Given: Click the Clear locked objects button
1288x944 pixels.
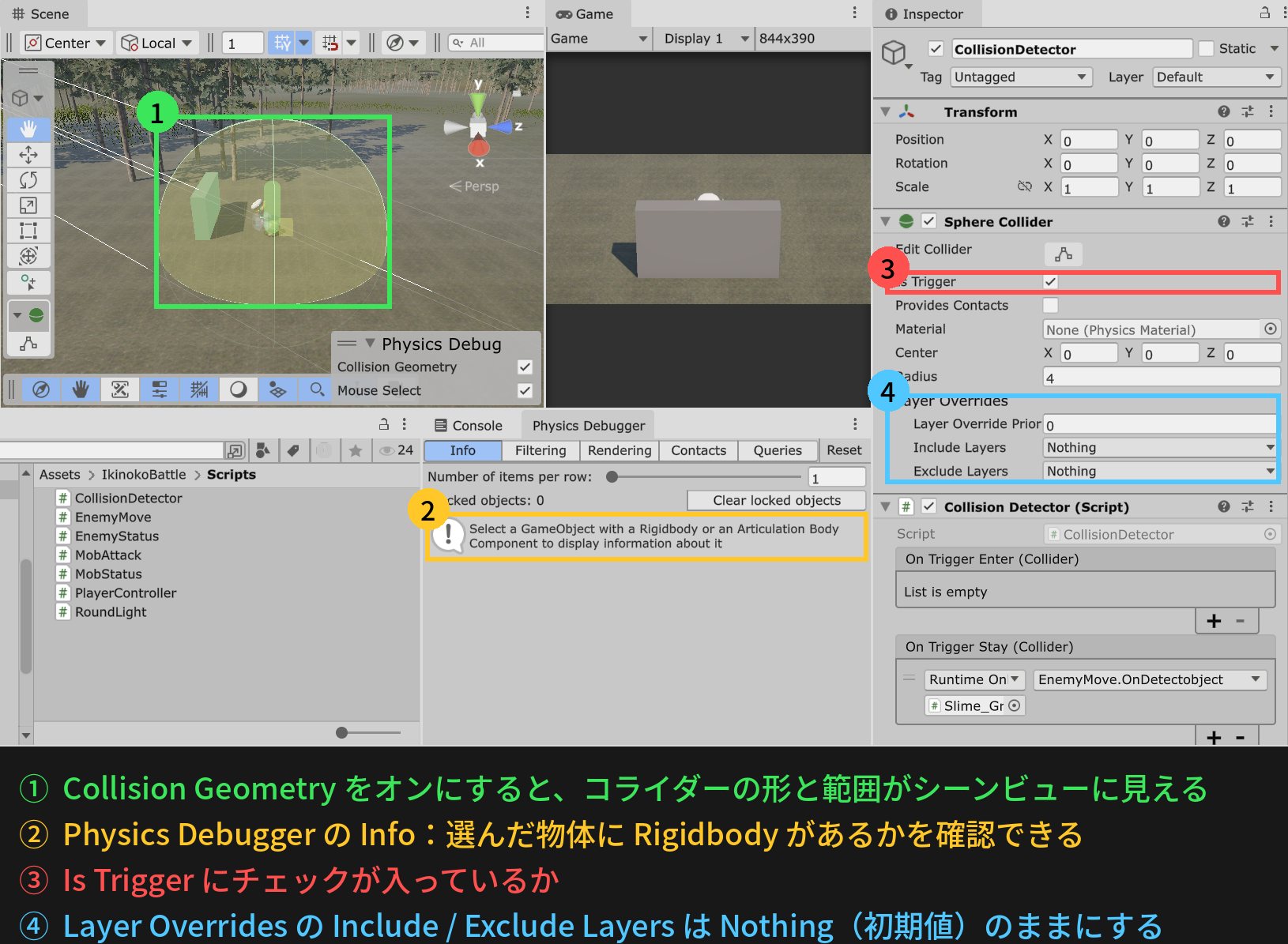Looking at the screenshot, I should [x=777, y=500].
